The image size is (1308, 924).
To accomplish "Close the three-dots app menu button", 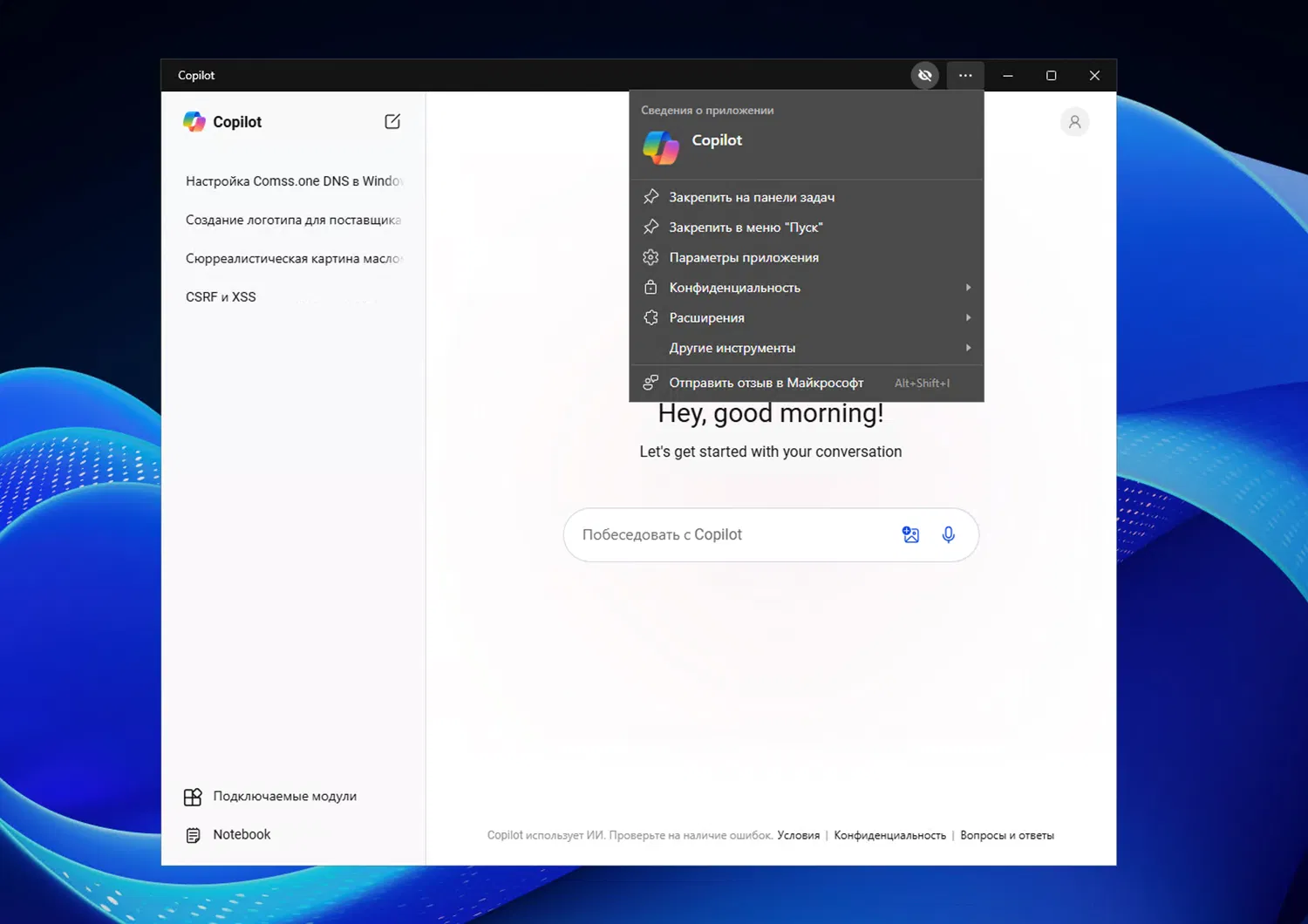I will click(x=965, y=76).
